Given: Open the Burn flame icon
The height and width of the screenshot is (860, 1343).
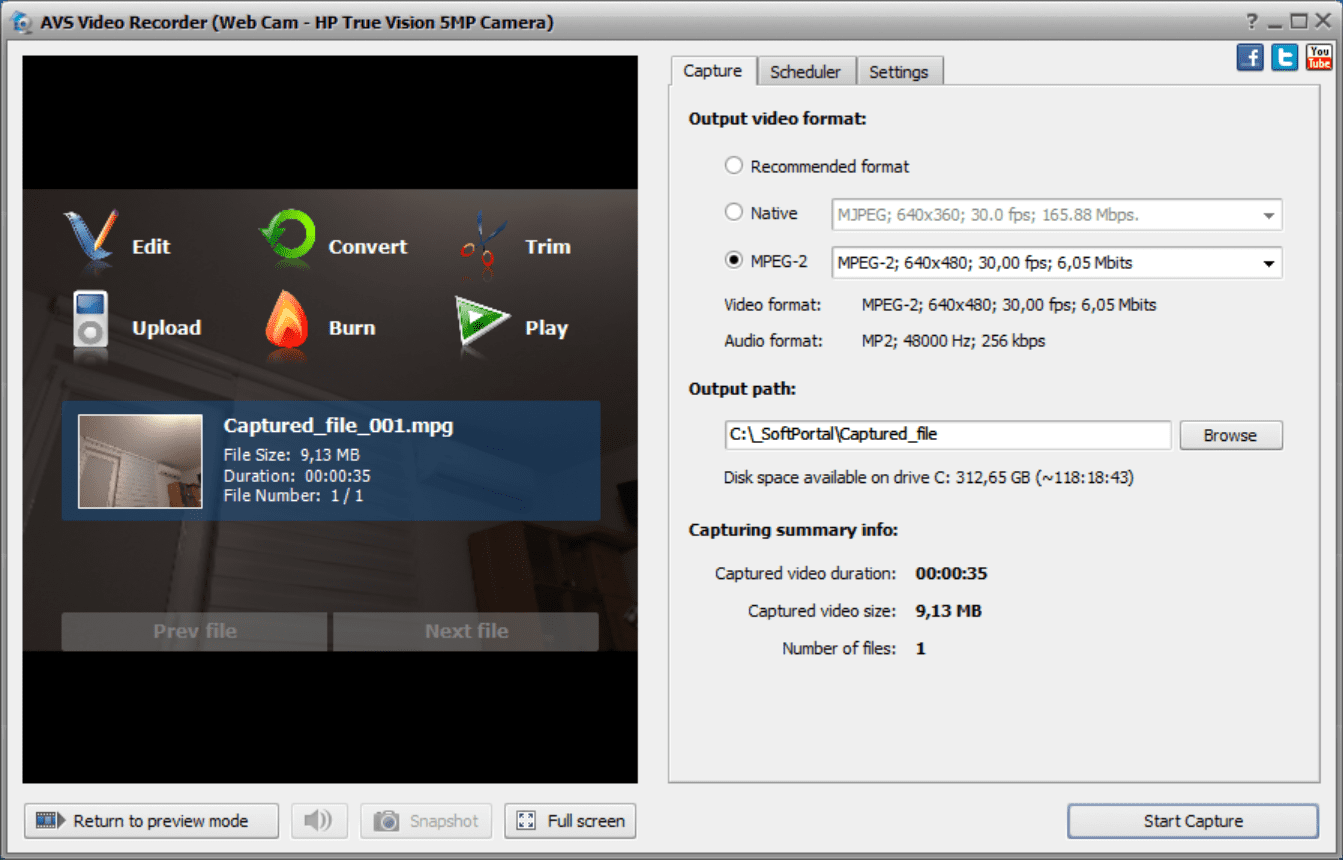Looking at the screenshot, I should click(x=287, y=320).
